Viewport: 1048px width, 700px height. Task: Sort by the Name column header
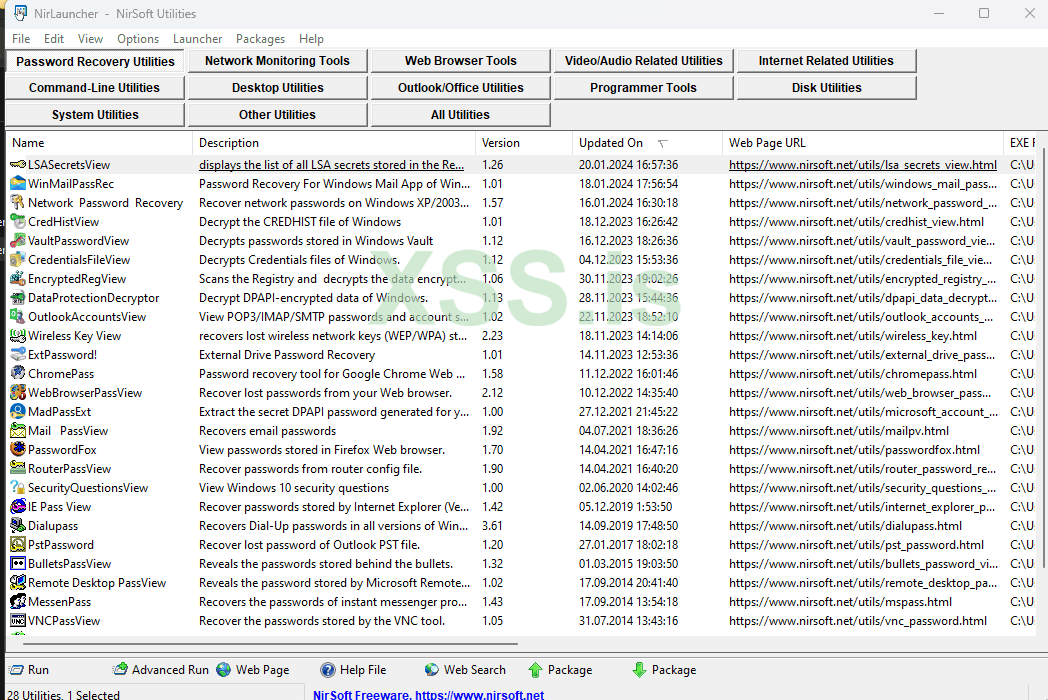99,142
